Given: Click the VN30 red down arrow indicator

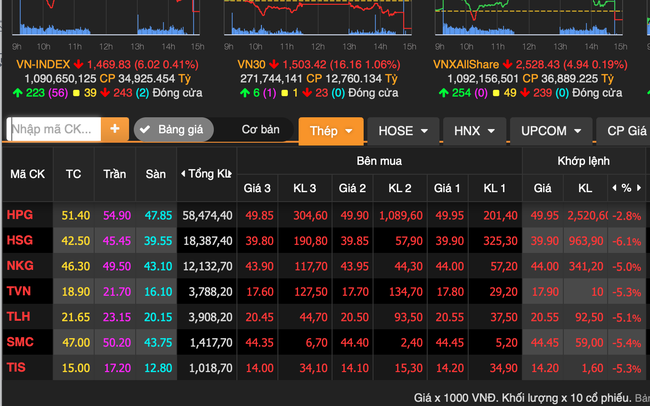Looking at the screenshot, I should tap(274, 64).
